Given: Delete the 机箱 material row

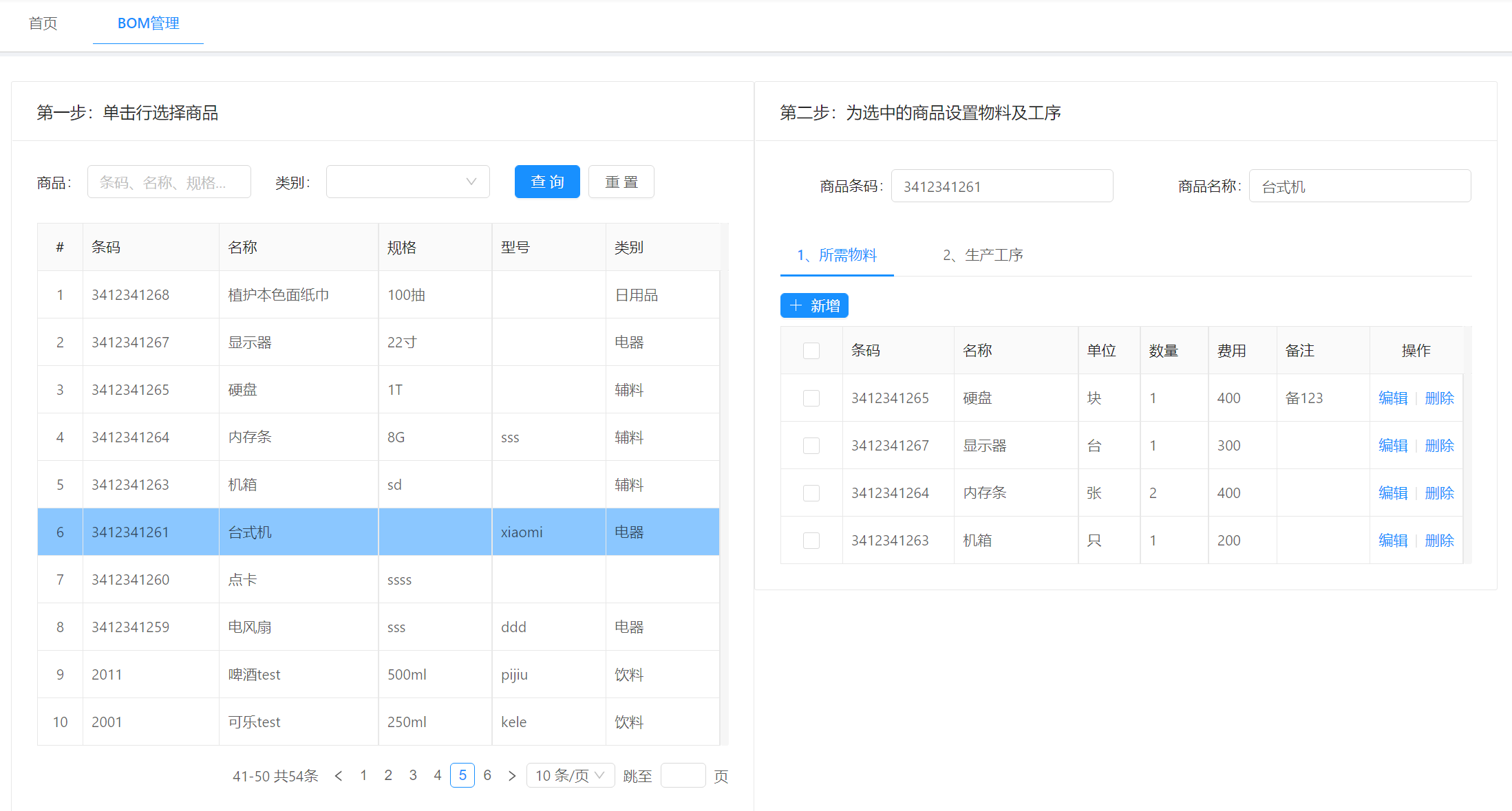Looking at the screenshot, I should coord(1439,541).
